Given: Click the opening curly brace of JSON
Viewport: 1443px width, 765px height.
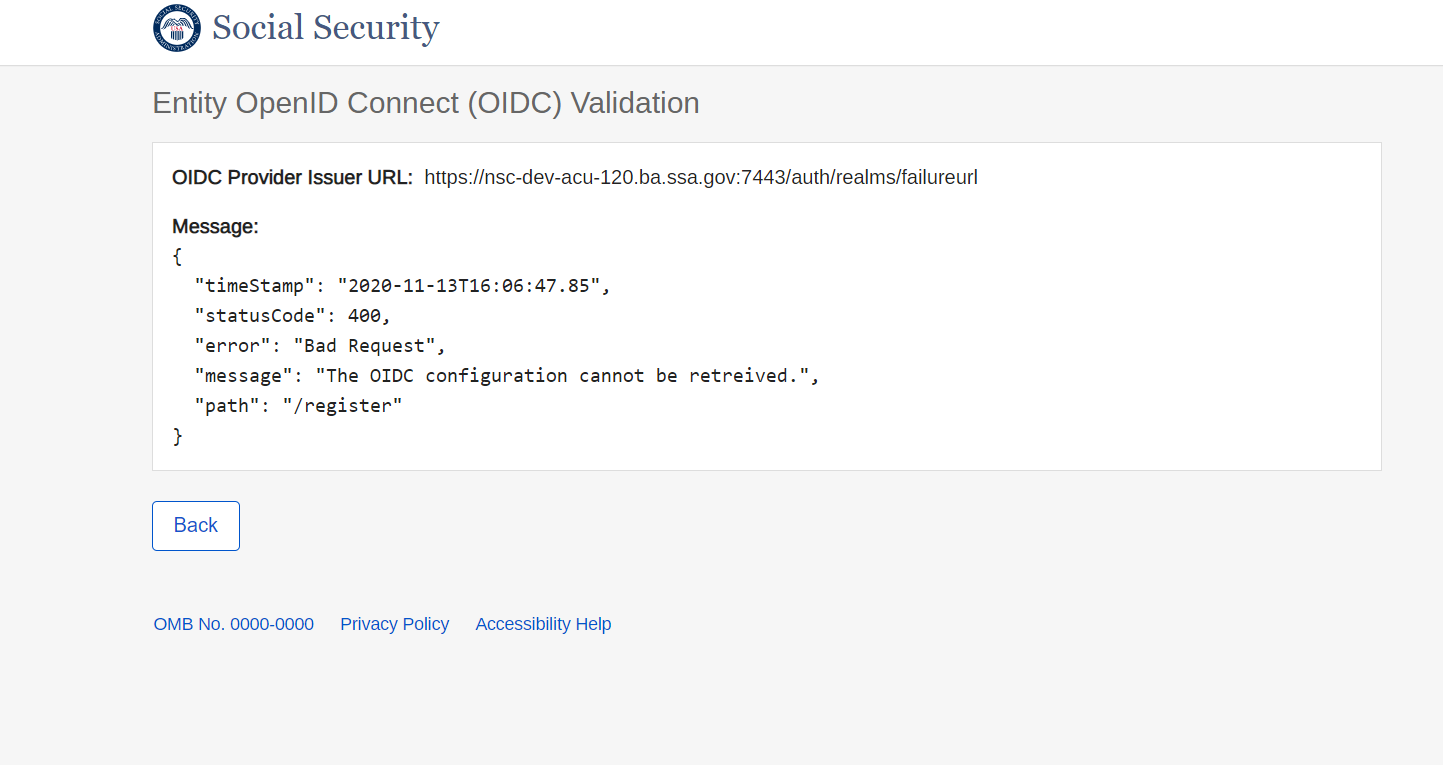Looking at the screenshot, I should click(177, 256).
